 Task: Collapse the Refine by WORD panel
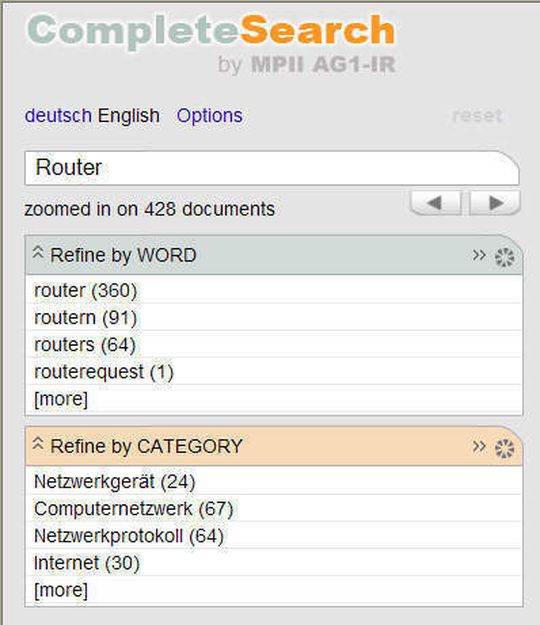tap(38, 253)
